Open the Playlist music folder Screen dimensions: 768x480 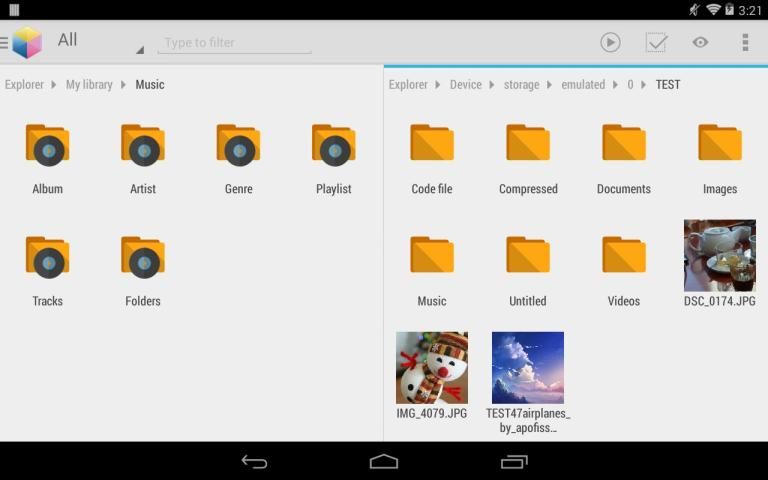pyautogui.click(x=333, y=158)
